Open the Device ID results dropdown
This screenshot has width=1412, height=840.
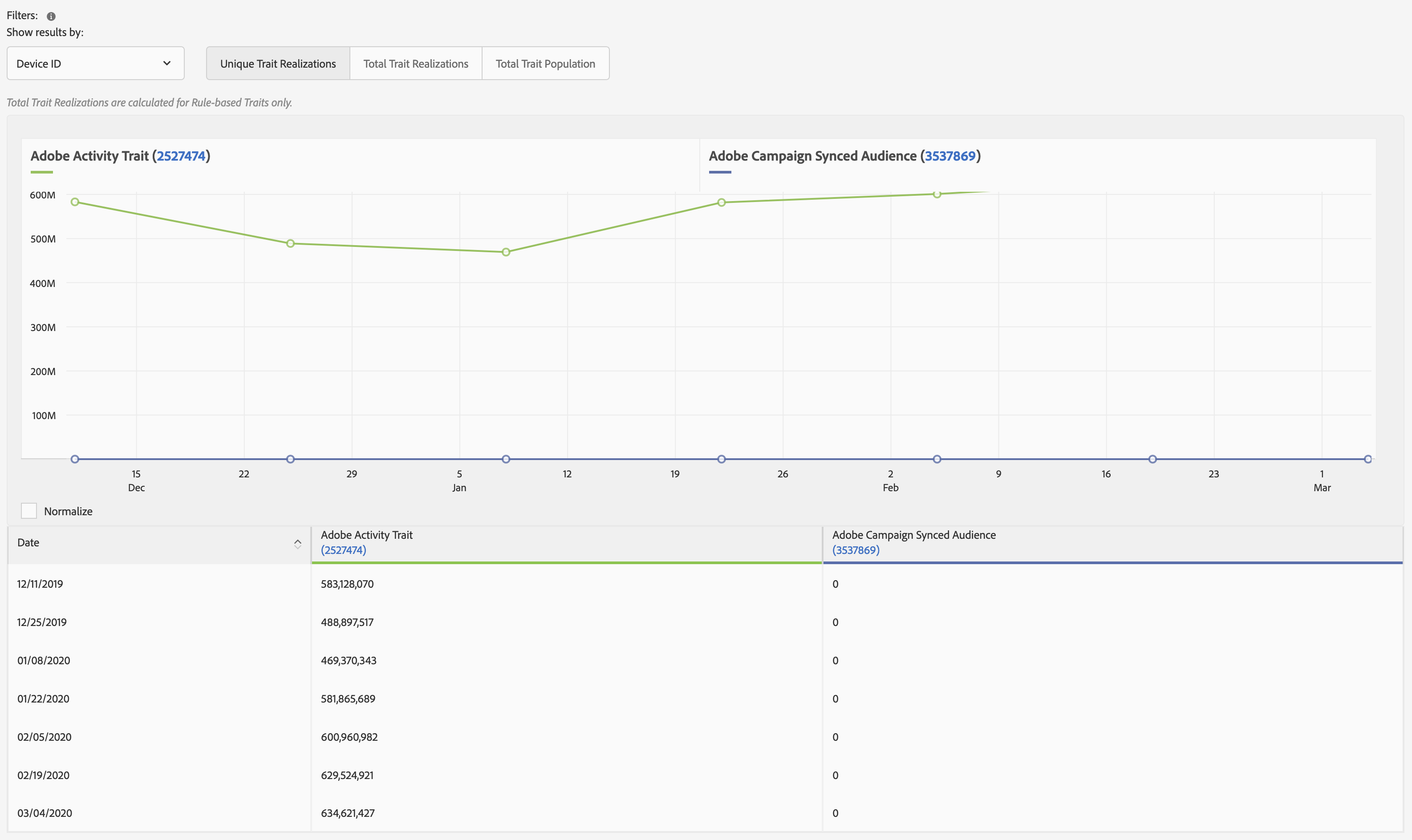coord(95,63)
